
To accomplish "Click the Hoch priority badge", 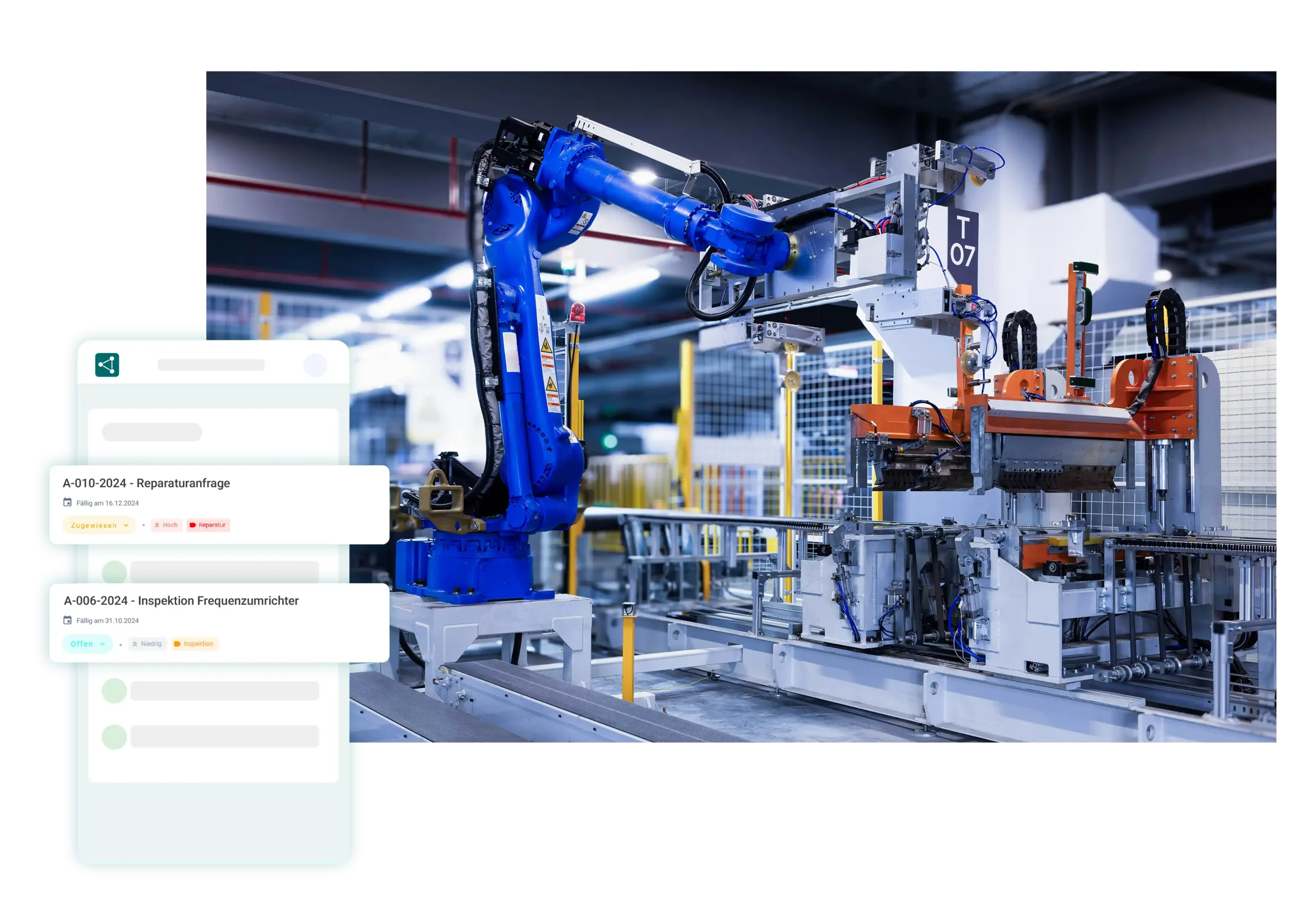I will pyautogui.click(x=166, y=525).
